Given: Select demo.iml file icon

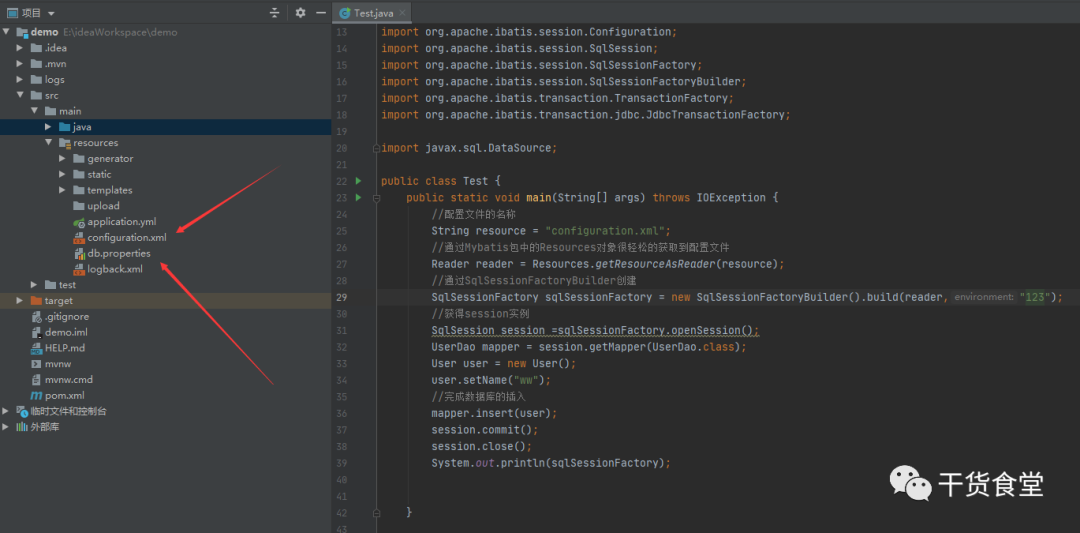Looking at the screenshot, I should tap(37, 333).
